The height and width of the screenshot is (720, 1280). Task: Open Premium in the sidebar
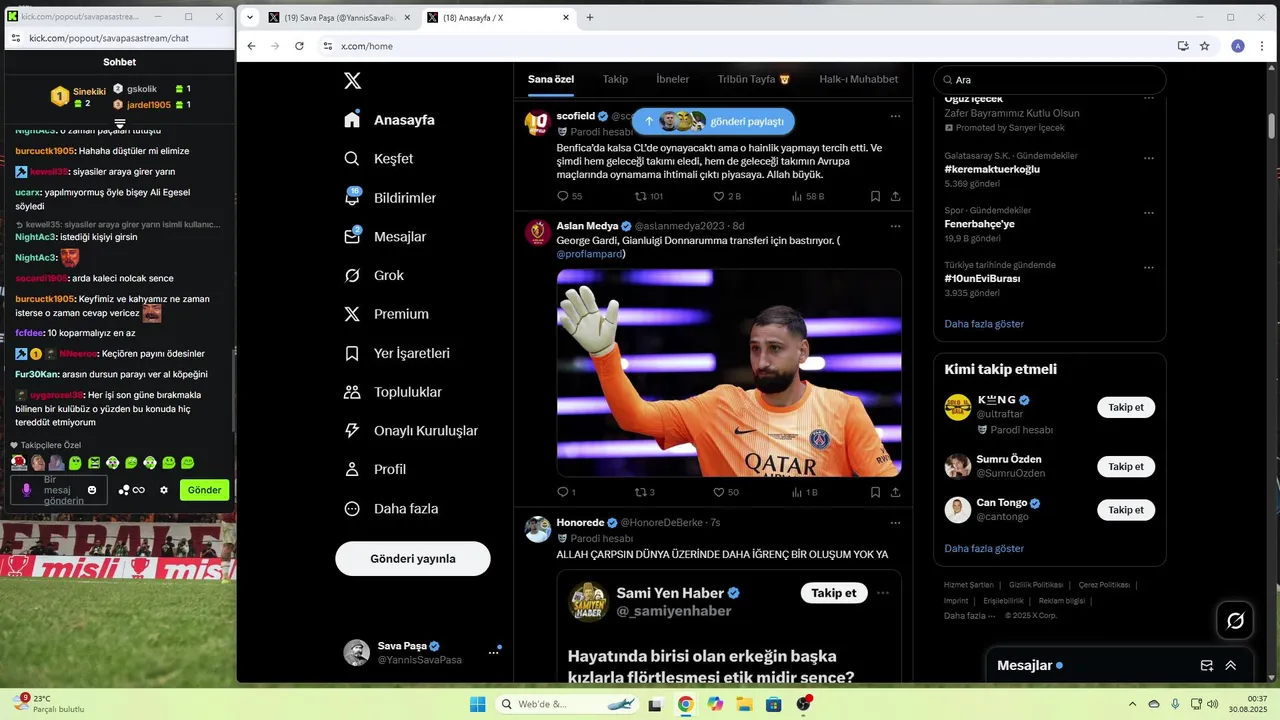tap(386, 314)
